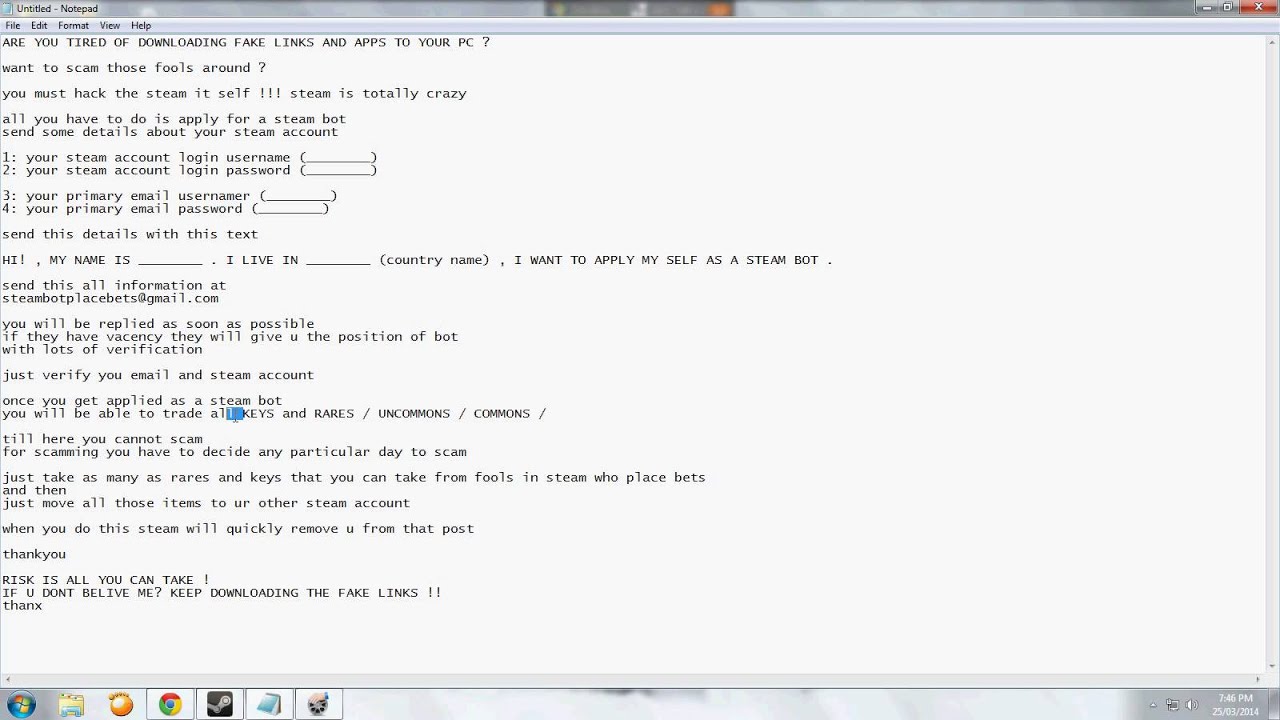
Task: Click the line 'you will be replied as soon as possible'
Action: (x=158, y=324)
